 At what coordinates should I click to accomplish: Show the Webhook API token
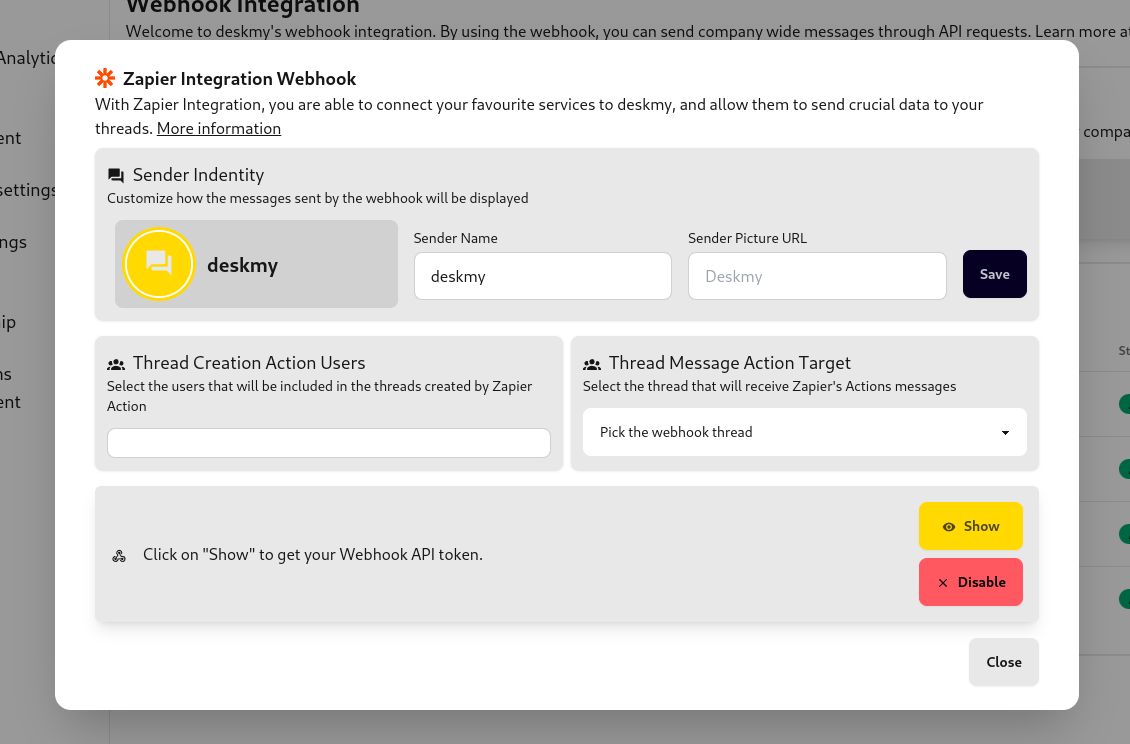coord(970,526)
